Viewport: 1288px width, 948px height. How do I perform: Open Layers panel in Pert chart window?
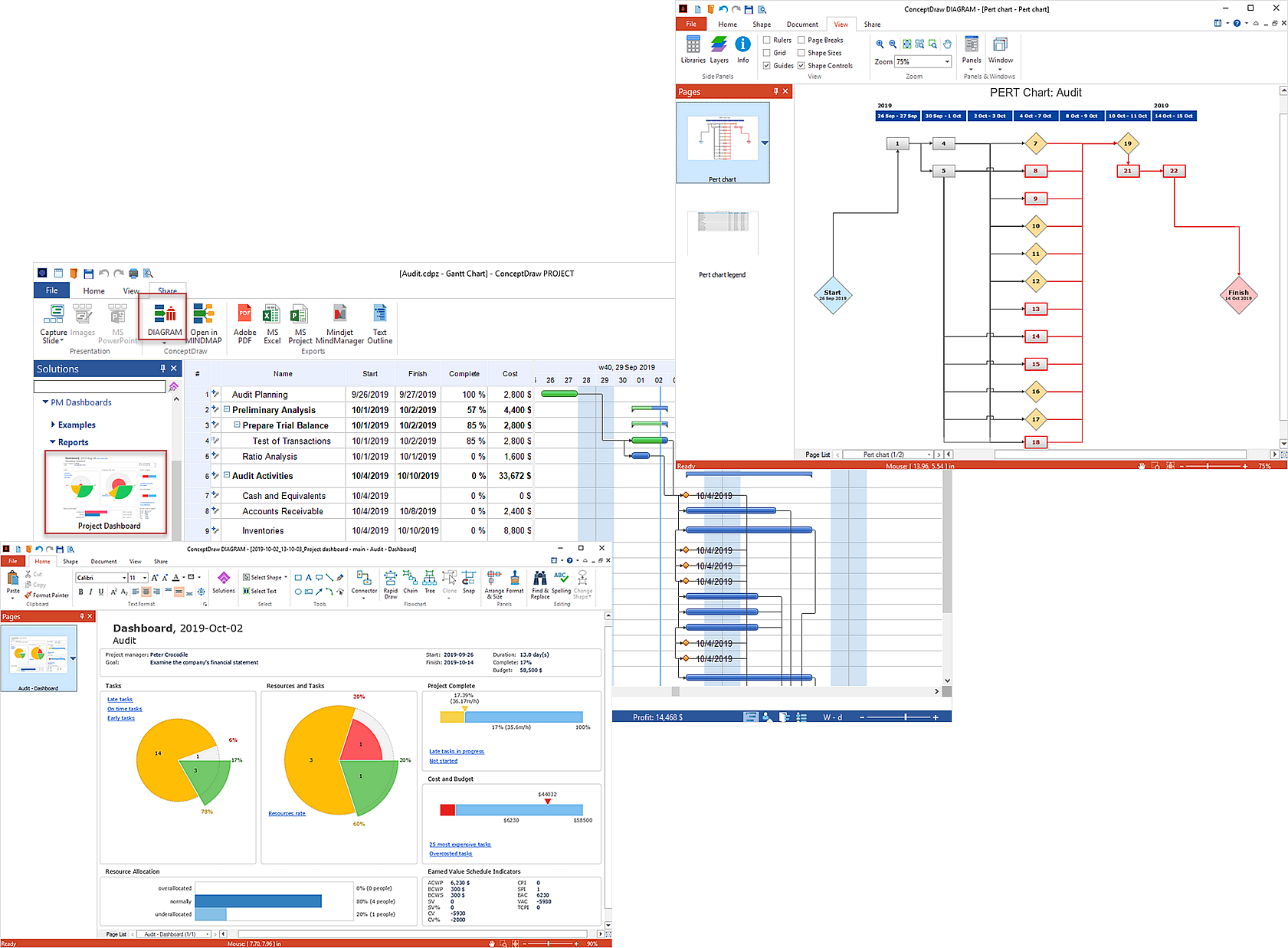pos(719,50)
